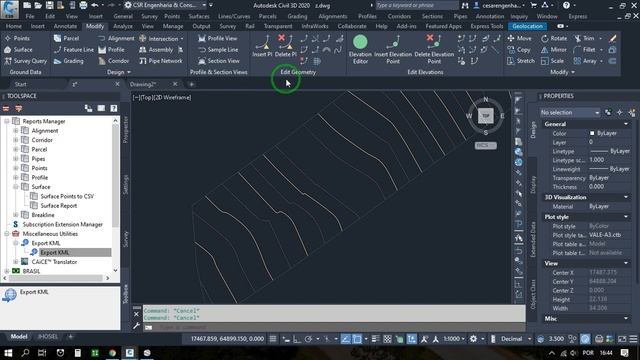The image size is (640, 360).
Task: Click the Prospector side tab
Action: [x=126, y=129]
